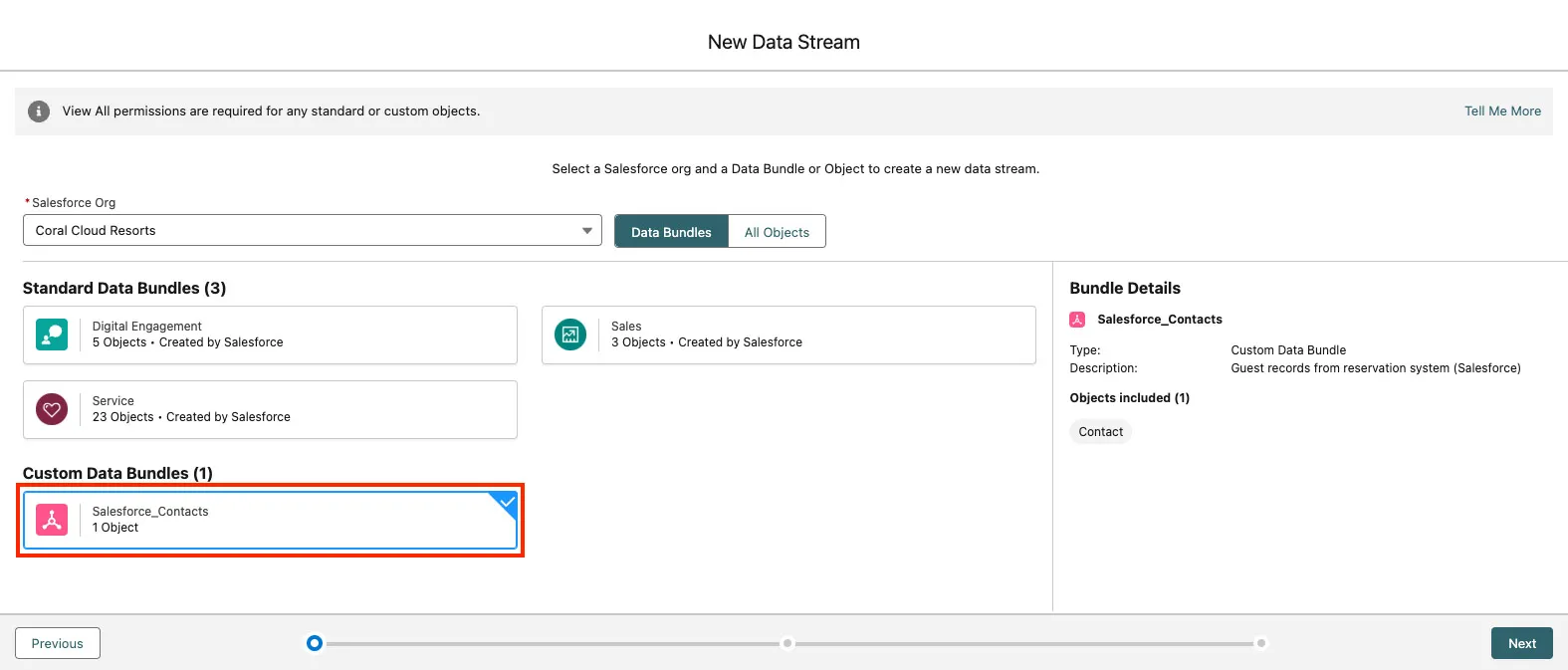Go back with the Previous button
This screenshot has width=1568, height=670.
point(58,643)
